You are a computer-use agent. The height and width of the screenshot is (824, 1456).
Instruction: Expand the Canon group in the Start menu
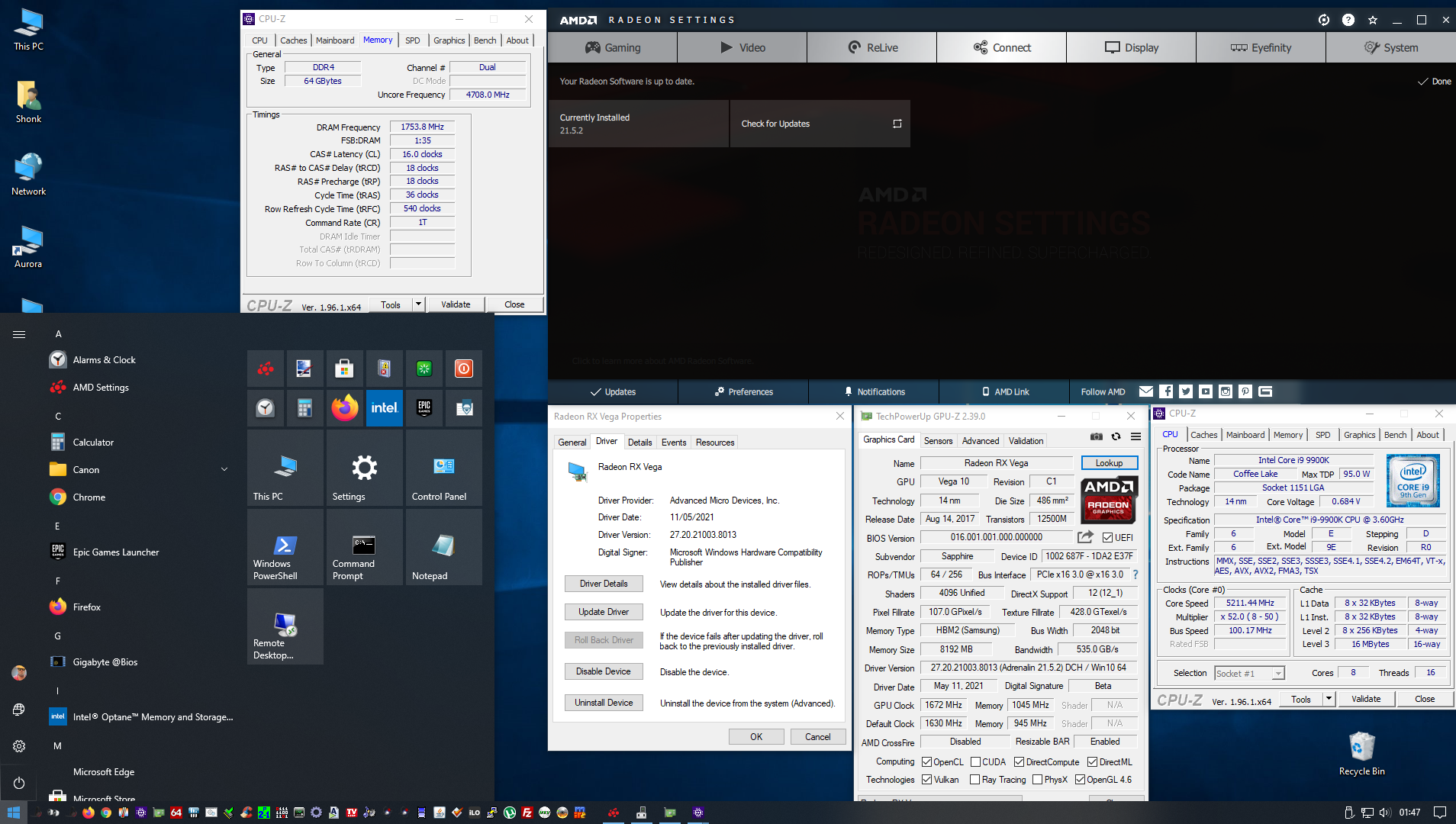click(x=224, y=469)
